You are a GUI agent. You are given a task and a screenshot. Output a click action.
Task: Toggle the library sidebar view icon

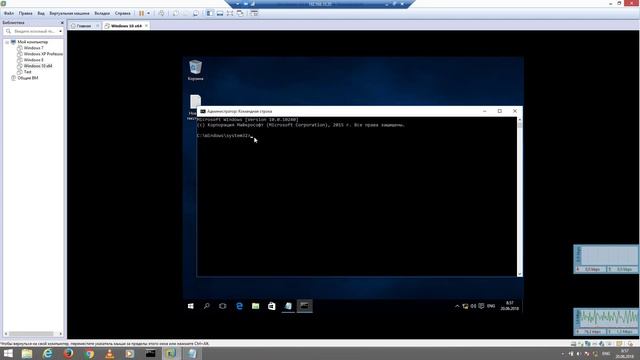click(209, 13)
